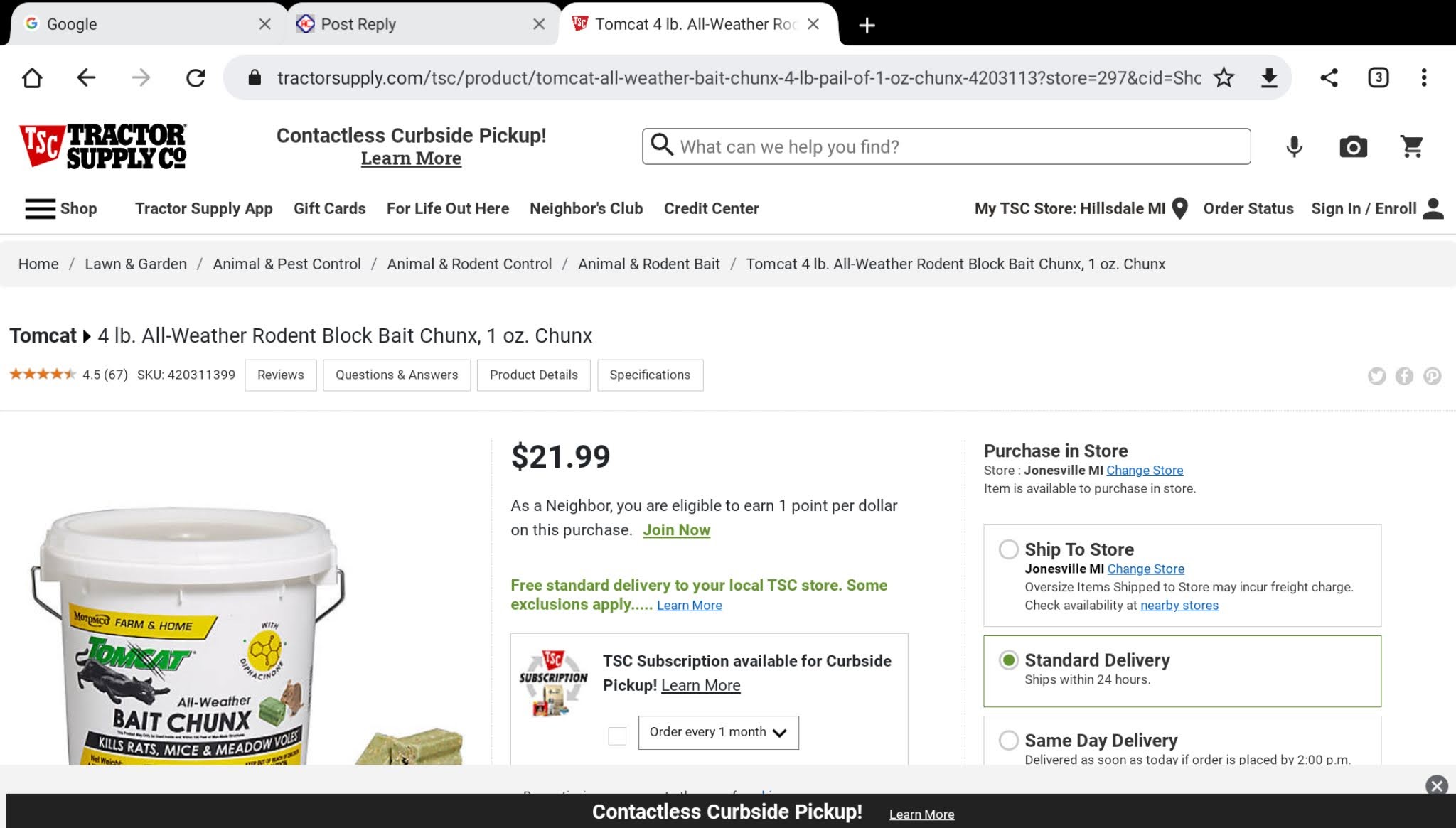Check the TSC subscription checkbox

(617, 736)
